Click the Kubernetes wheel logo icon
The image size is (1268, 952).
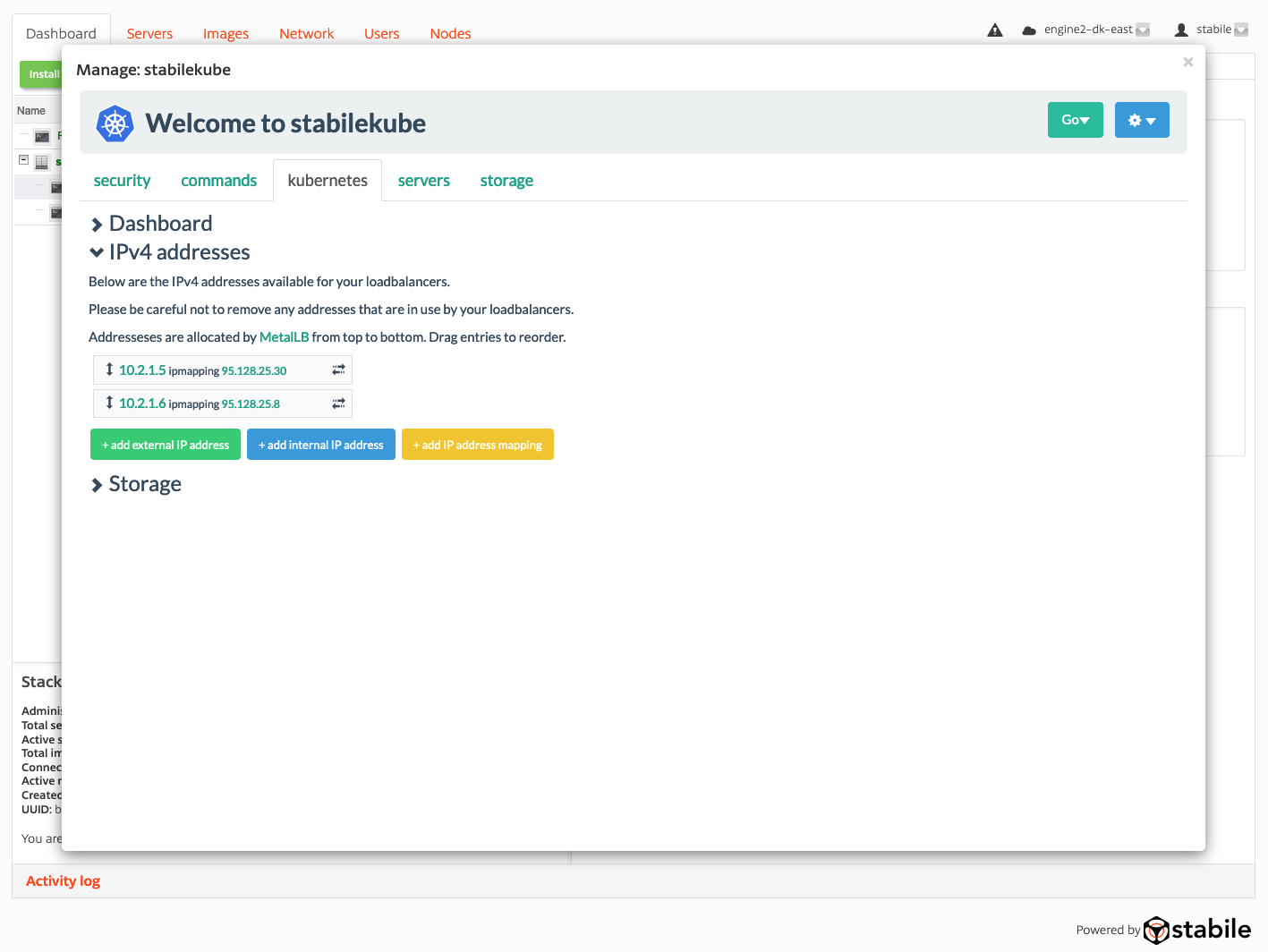(x=115, y=123)
